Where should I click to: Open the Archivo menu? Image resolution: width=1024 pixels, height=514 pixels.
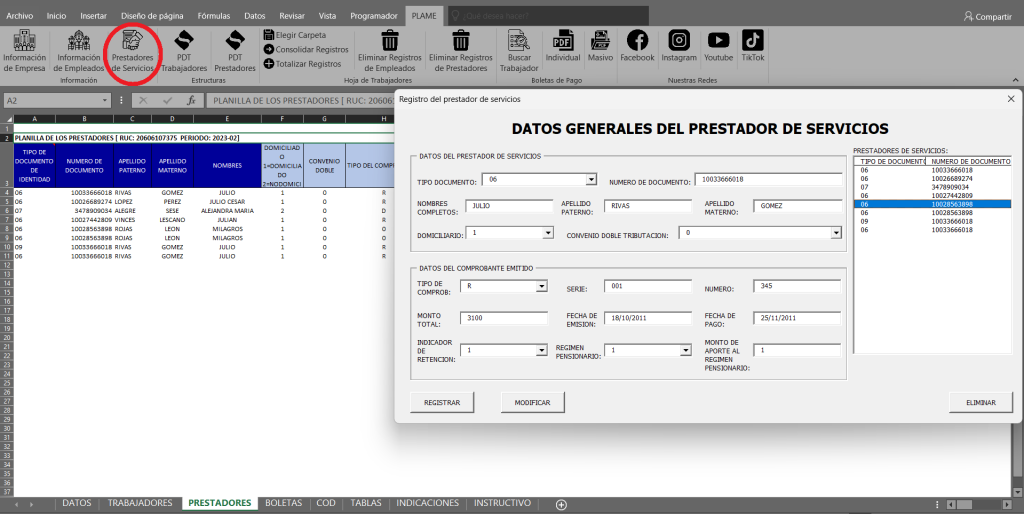pos(20,16)
